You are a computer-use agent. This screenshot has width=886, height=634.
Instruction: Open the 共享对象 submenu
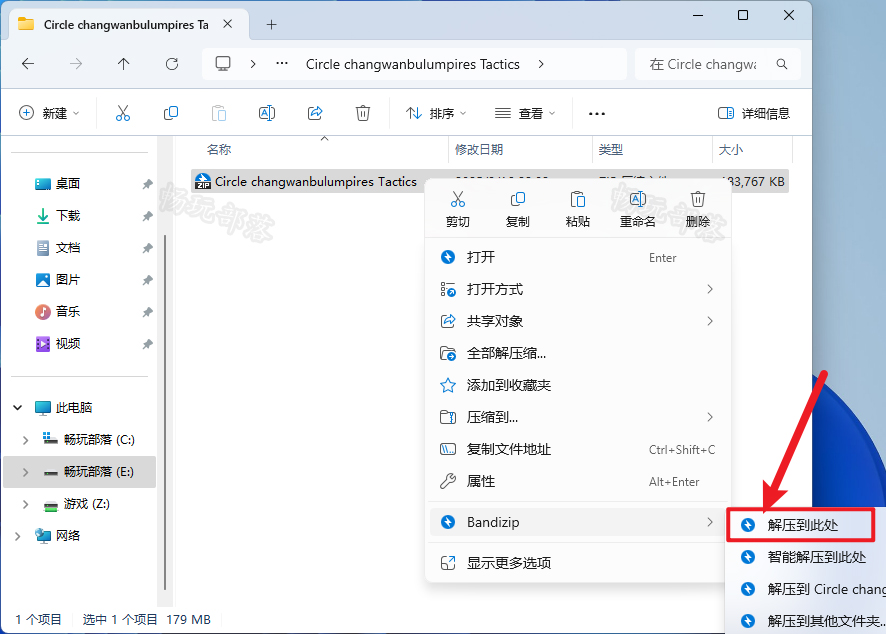(578, 321)
